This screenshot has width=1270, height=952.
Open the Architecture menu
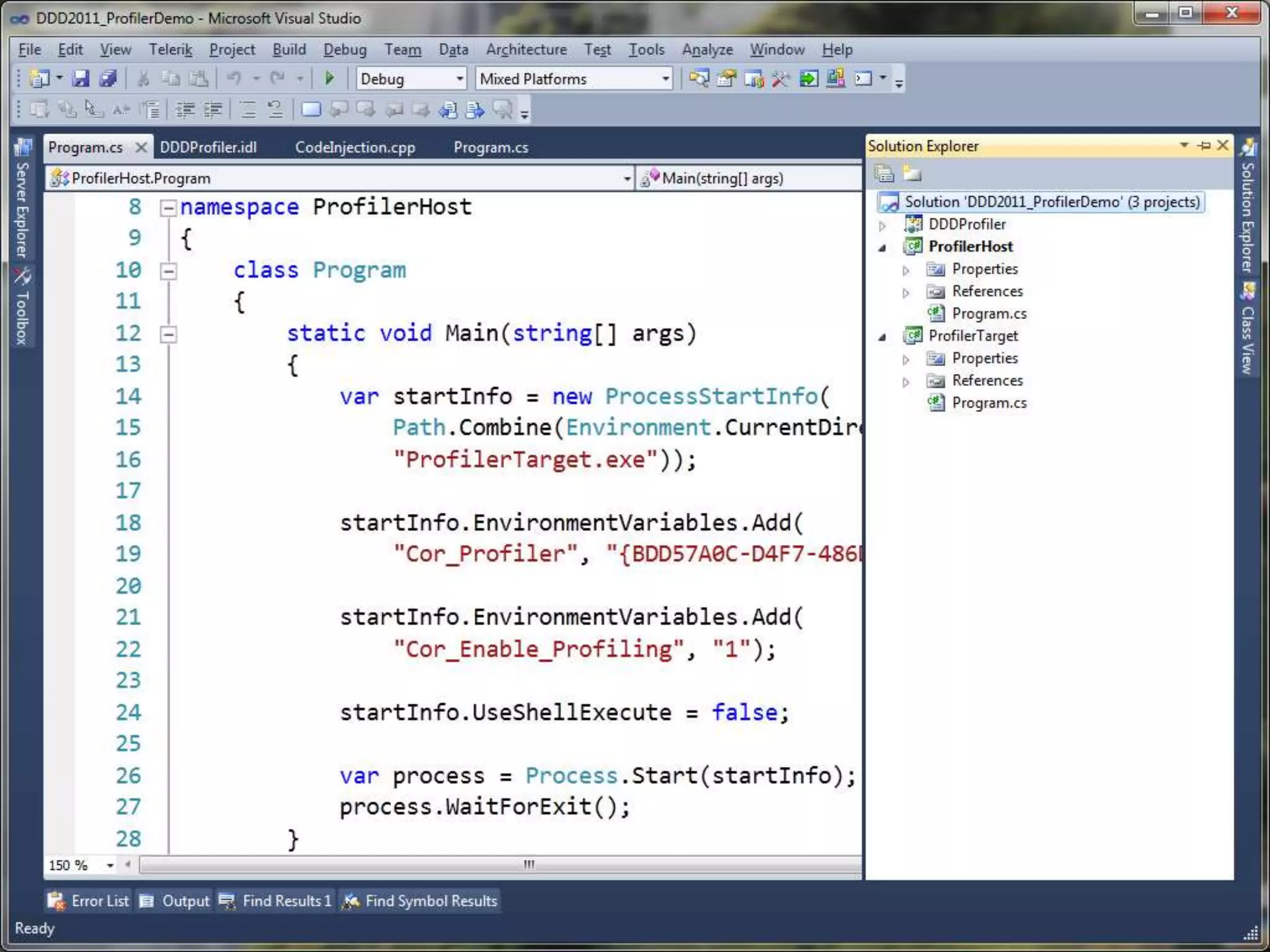click(526, 50)
